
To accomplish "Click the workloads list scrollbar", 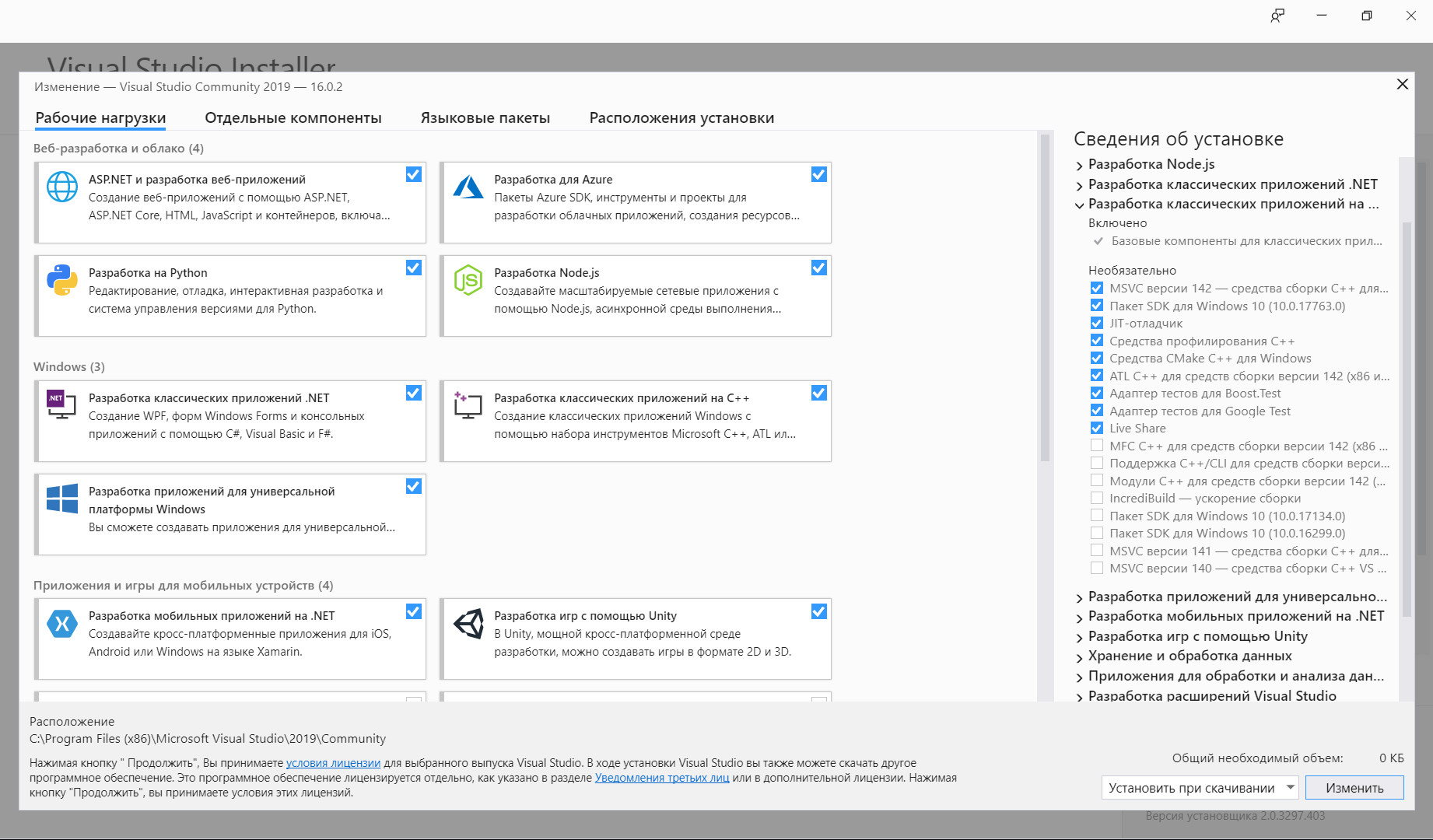I will pos(1045,299).
